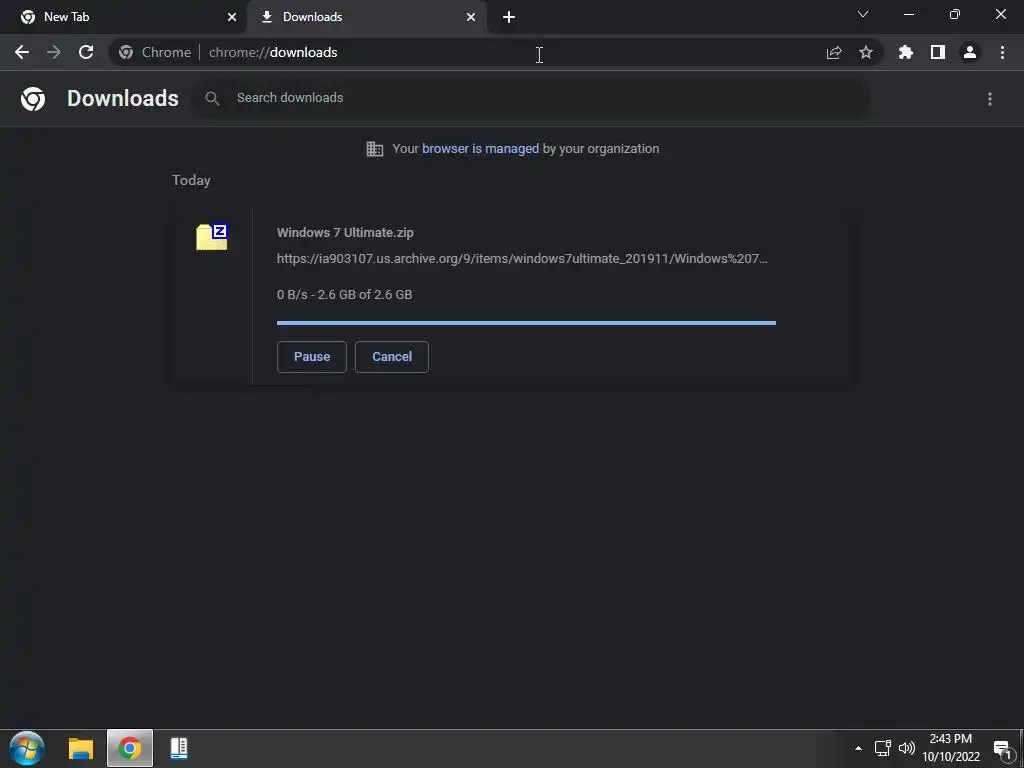Image resolution: width=1024 pixels, height=768 pixels.
Task: Open the profile avatar menu
Action: tap(970, 52)
